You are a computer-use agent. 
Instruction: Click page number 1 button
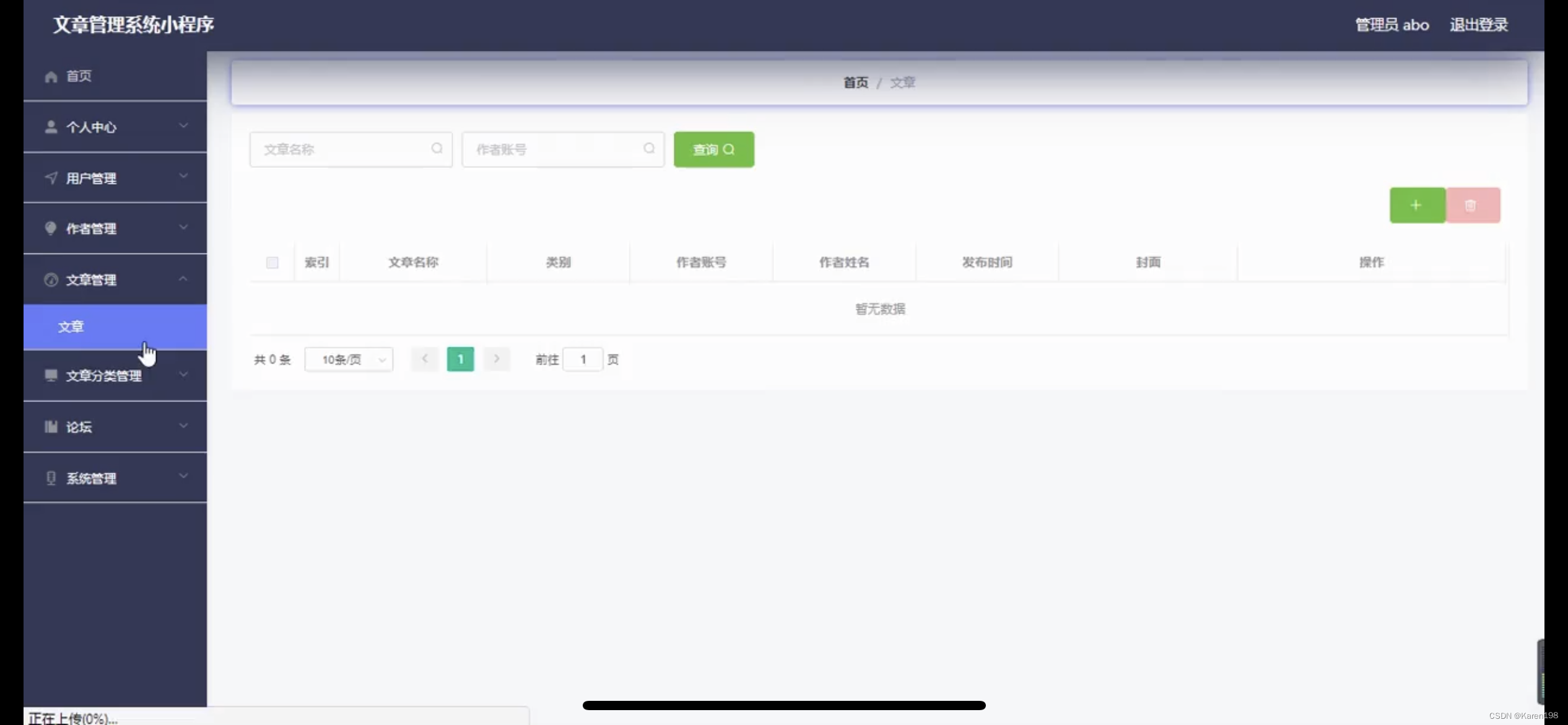point(460,359)
